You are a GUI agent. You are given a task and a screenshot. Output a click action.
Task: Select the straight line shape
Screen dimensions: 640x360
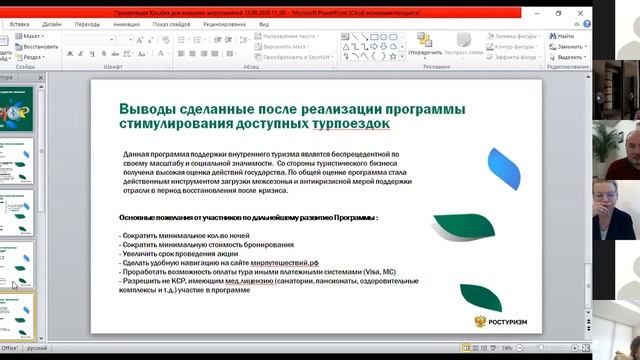tap(355, 37)
